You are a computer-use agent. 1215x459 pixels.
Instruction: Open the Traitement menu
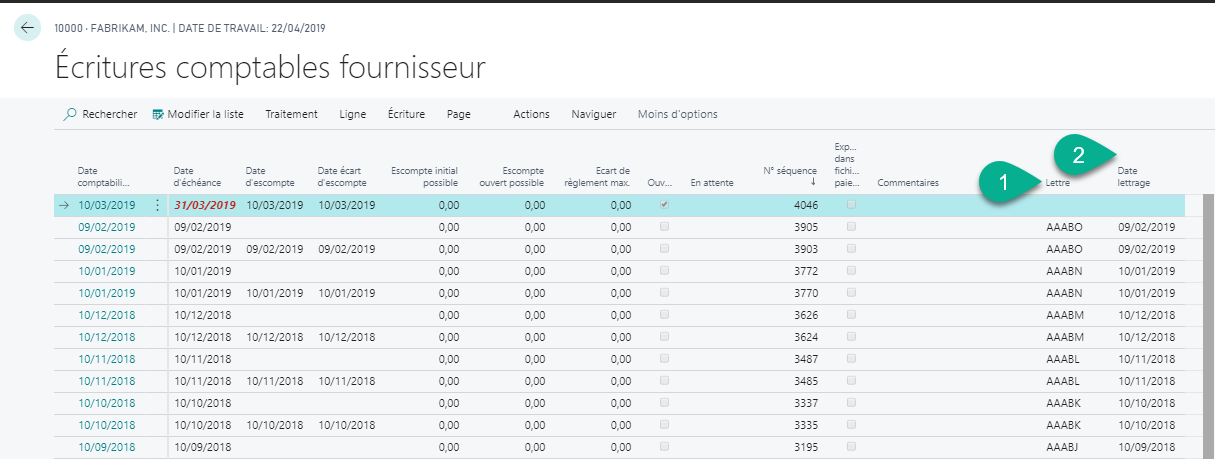pyautogui.click(x=291, y=114)
